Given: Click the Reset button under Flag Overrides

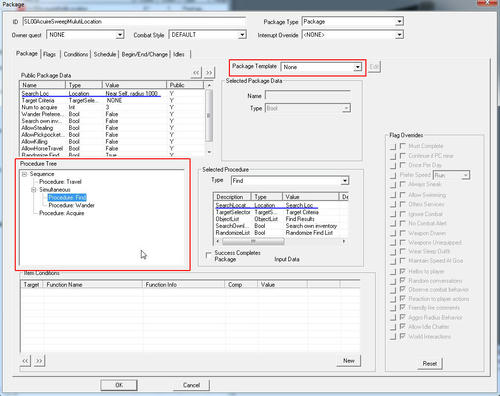Looking at the screenshot, I should coord(430,363).
